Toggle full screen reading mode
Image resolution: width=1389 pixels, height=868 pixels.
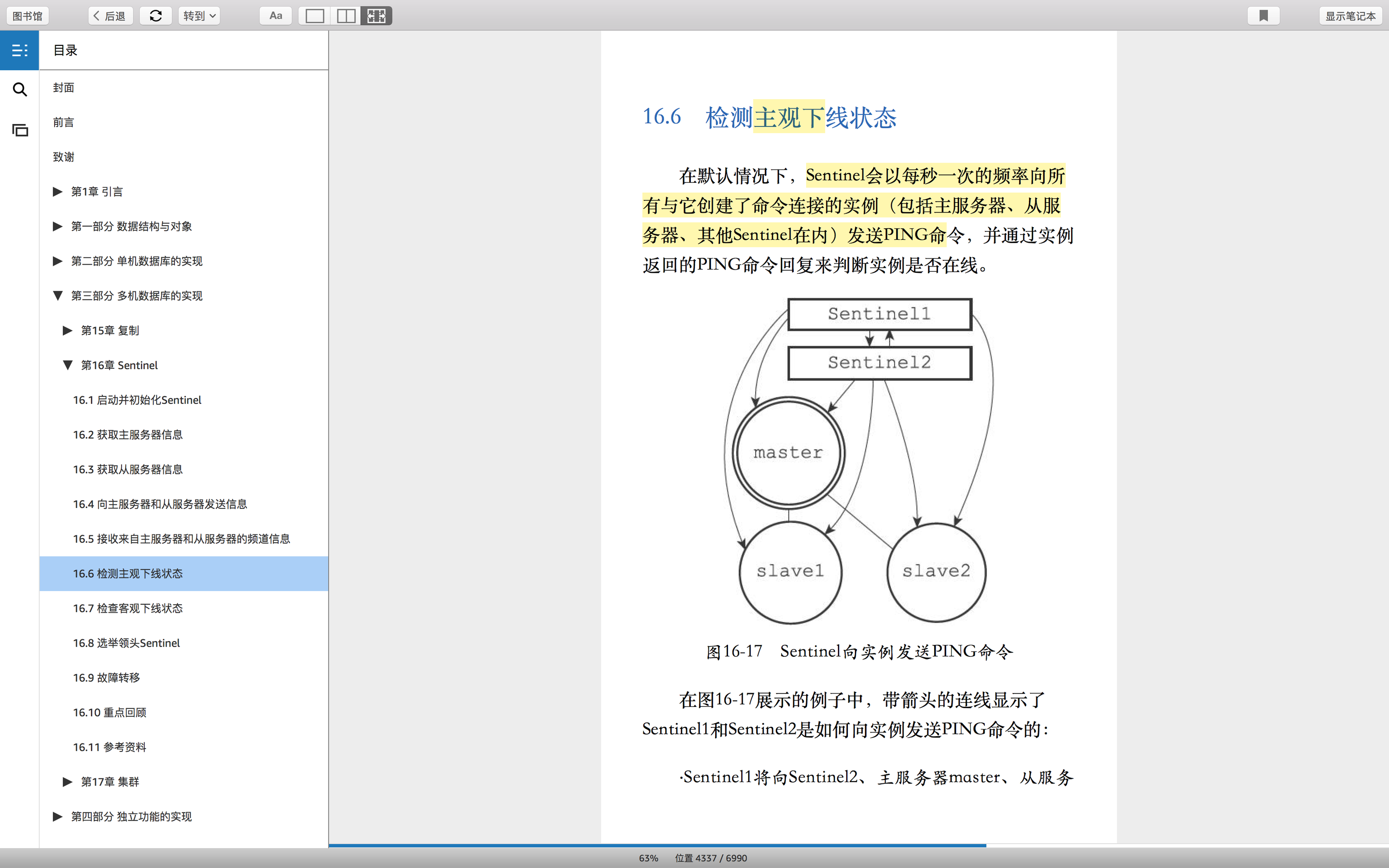coord(377,16)
